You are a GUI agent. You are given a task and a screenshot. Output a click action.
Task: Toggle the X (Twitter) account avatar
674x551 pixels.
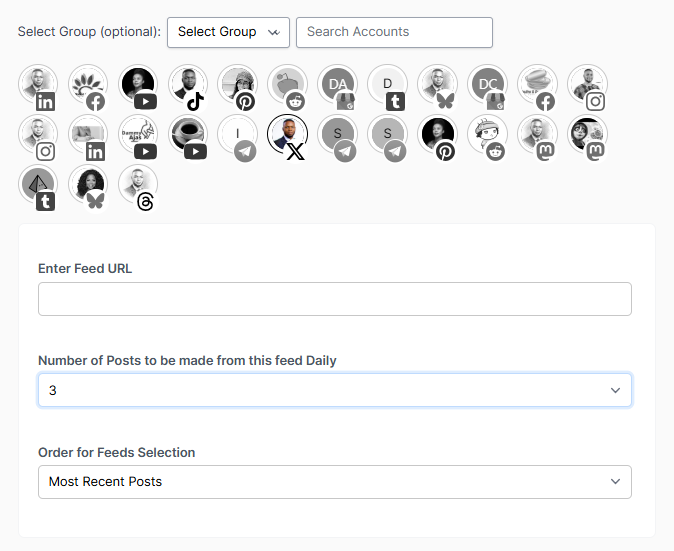(288, 134)
